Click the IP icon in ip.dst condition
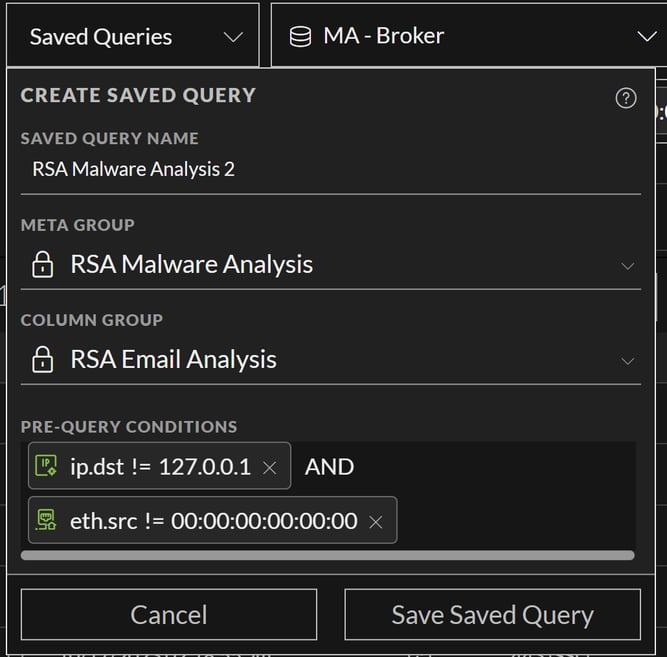 46,466
